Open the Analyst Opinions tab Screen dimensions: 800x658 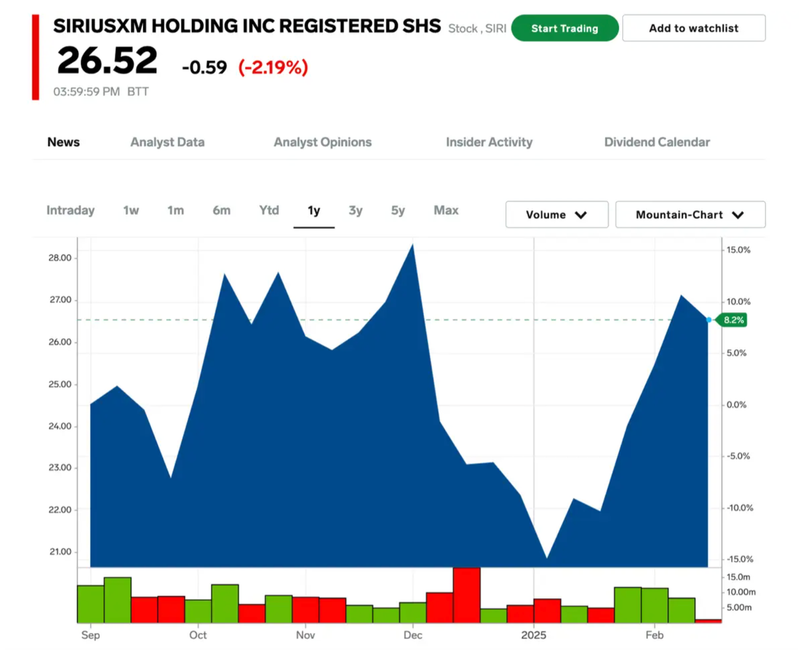pyautogui.click(x=322, y=142)
